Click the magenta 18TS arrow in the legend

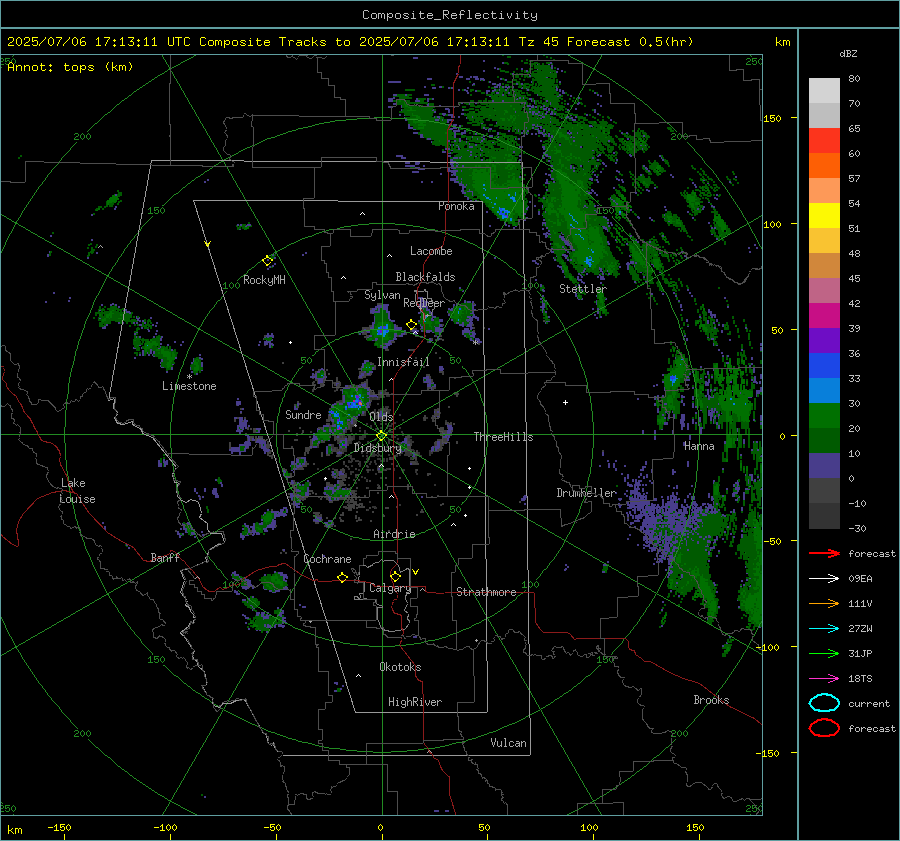coord(824,679)
